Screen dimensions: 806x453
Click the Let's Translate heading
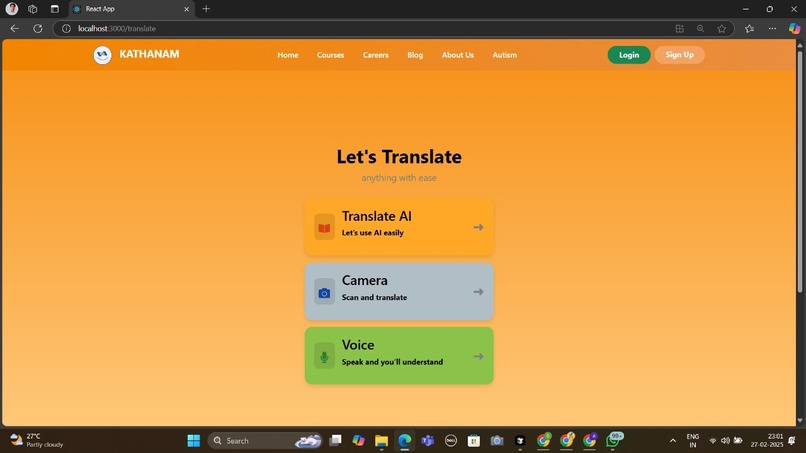[x=399, y=156]
